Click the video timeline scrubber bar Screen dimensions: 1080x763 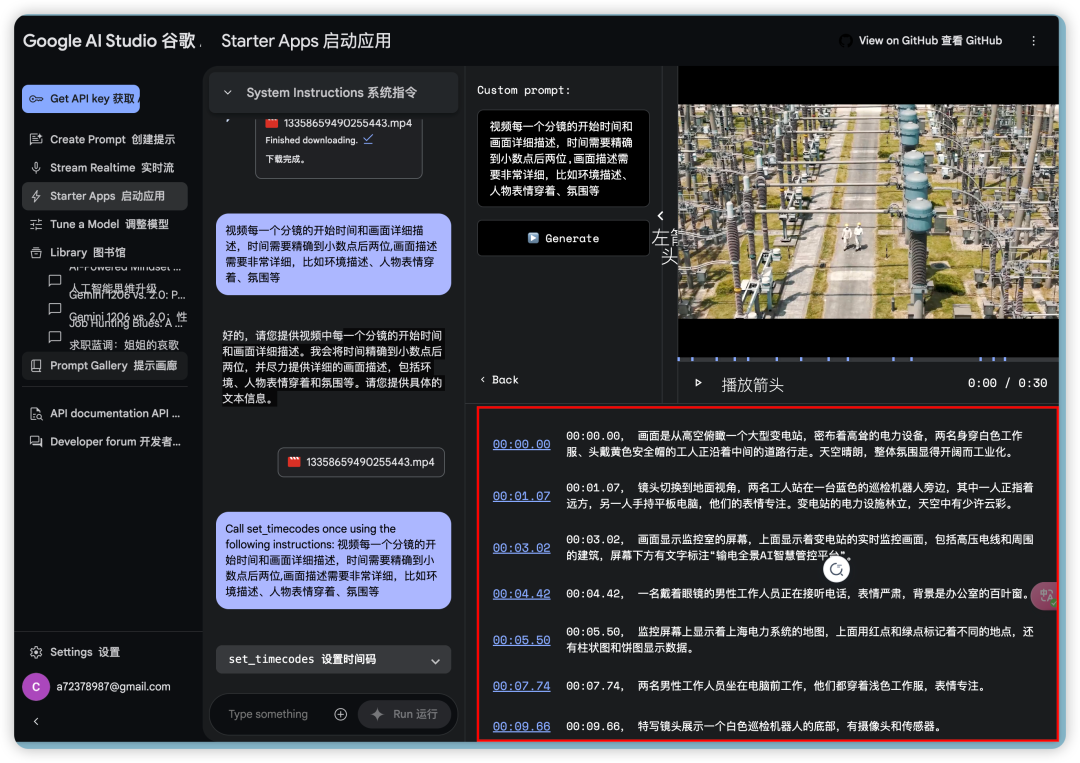868,359
